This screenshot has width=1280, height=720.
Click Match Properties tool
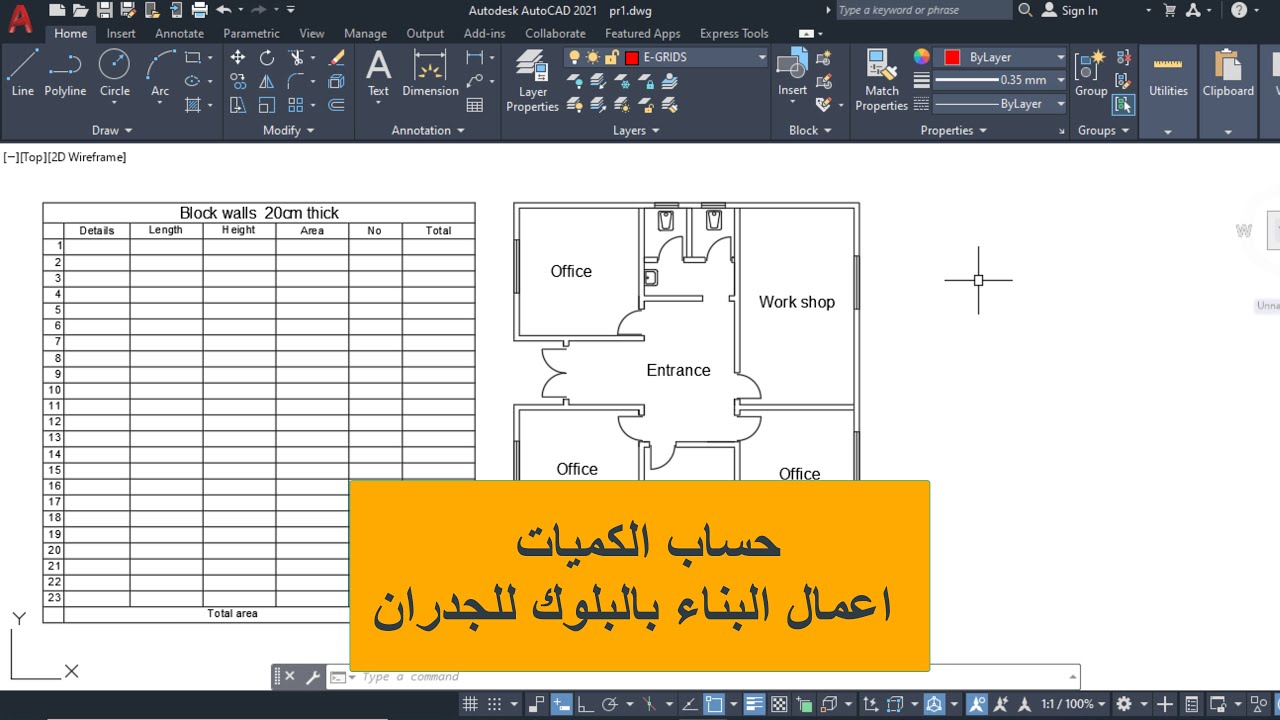coord(882,80)
